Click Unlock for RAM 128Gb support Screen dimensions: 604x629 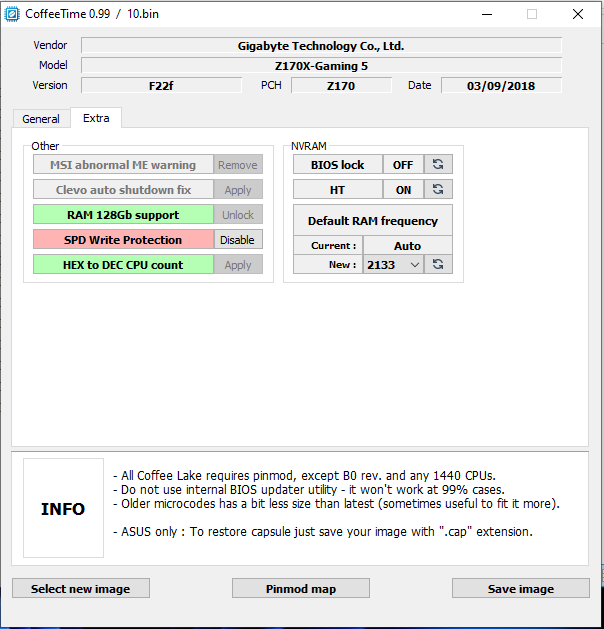238,215
